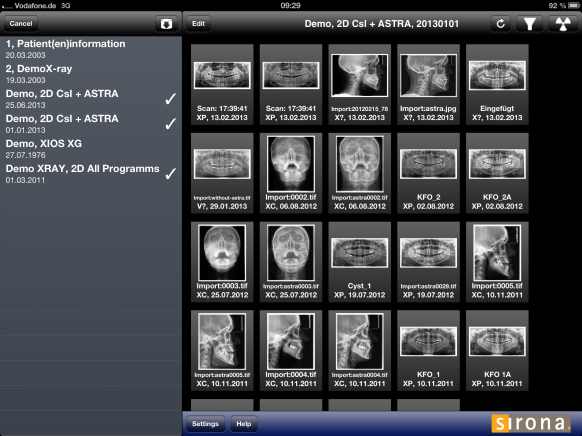Screen dimensions: 582x436
Task: Uncheck Demo, 2D CsI + ASTRA 25.06.2013
Action: pyautogui.click(x=170, y=99)
